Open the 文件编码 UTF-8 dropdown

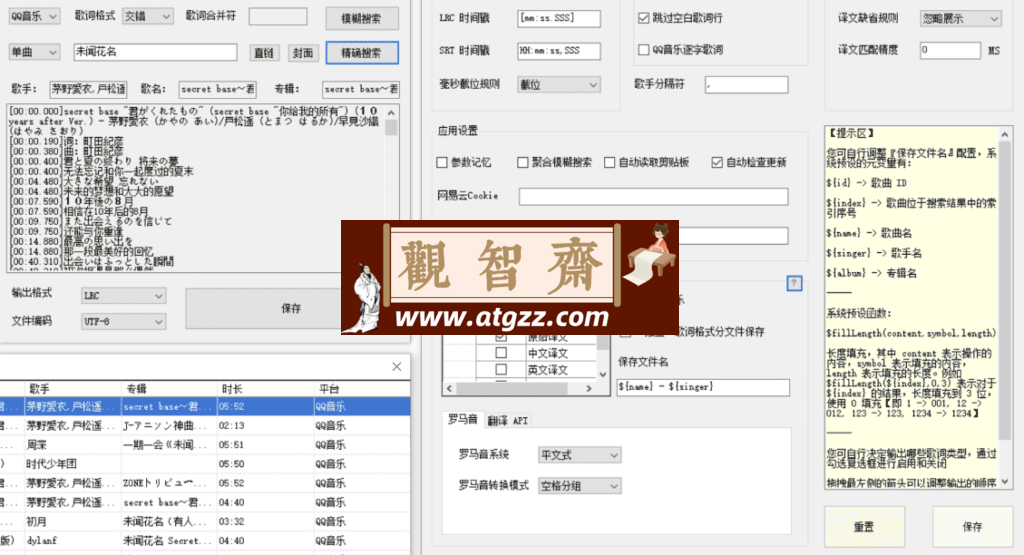pos(123,321)
